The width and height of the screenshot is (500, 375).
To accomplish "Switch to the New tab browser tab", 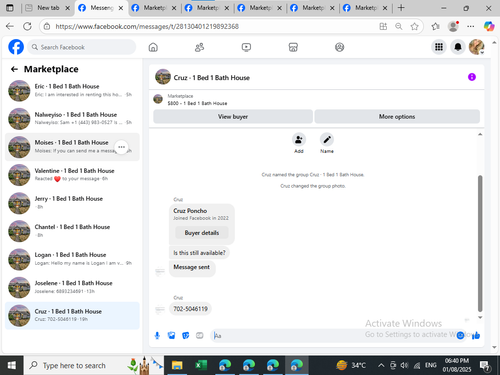I will [48, 8].
